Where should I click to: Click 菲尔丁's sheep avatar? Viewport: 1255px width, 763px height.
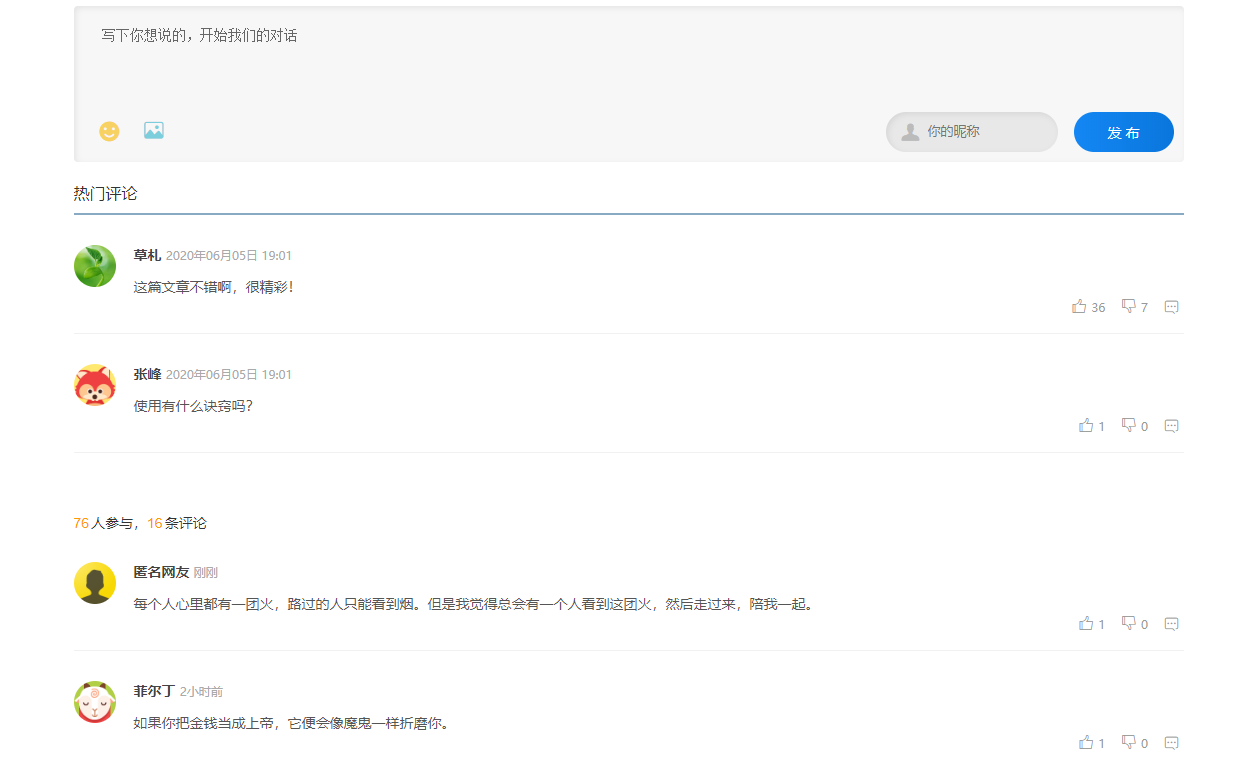pyautogui.click(x=95, y=702)
